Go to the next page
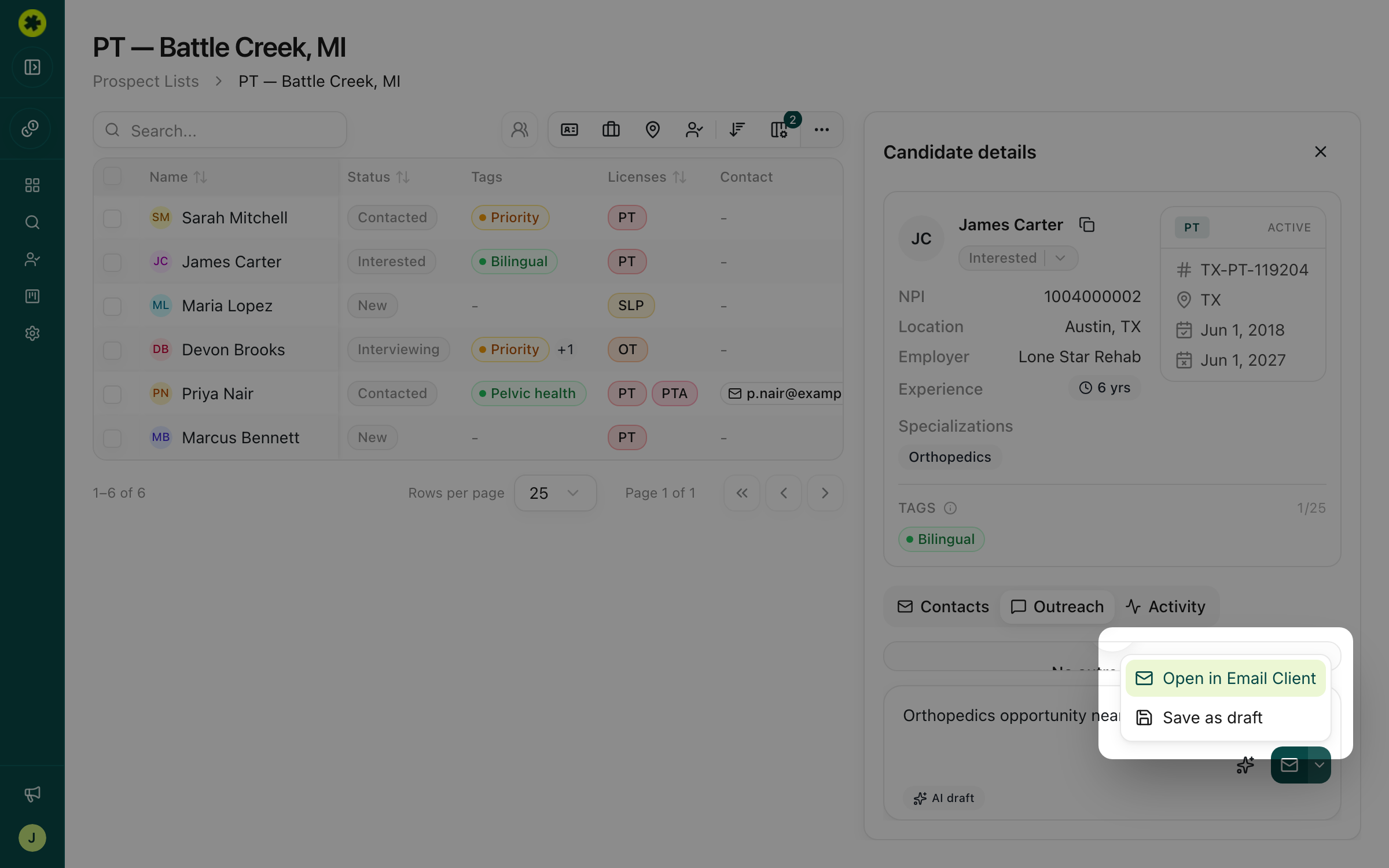The width and height of the screenshot is (1389, 868). tap(825, 493)
